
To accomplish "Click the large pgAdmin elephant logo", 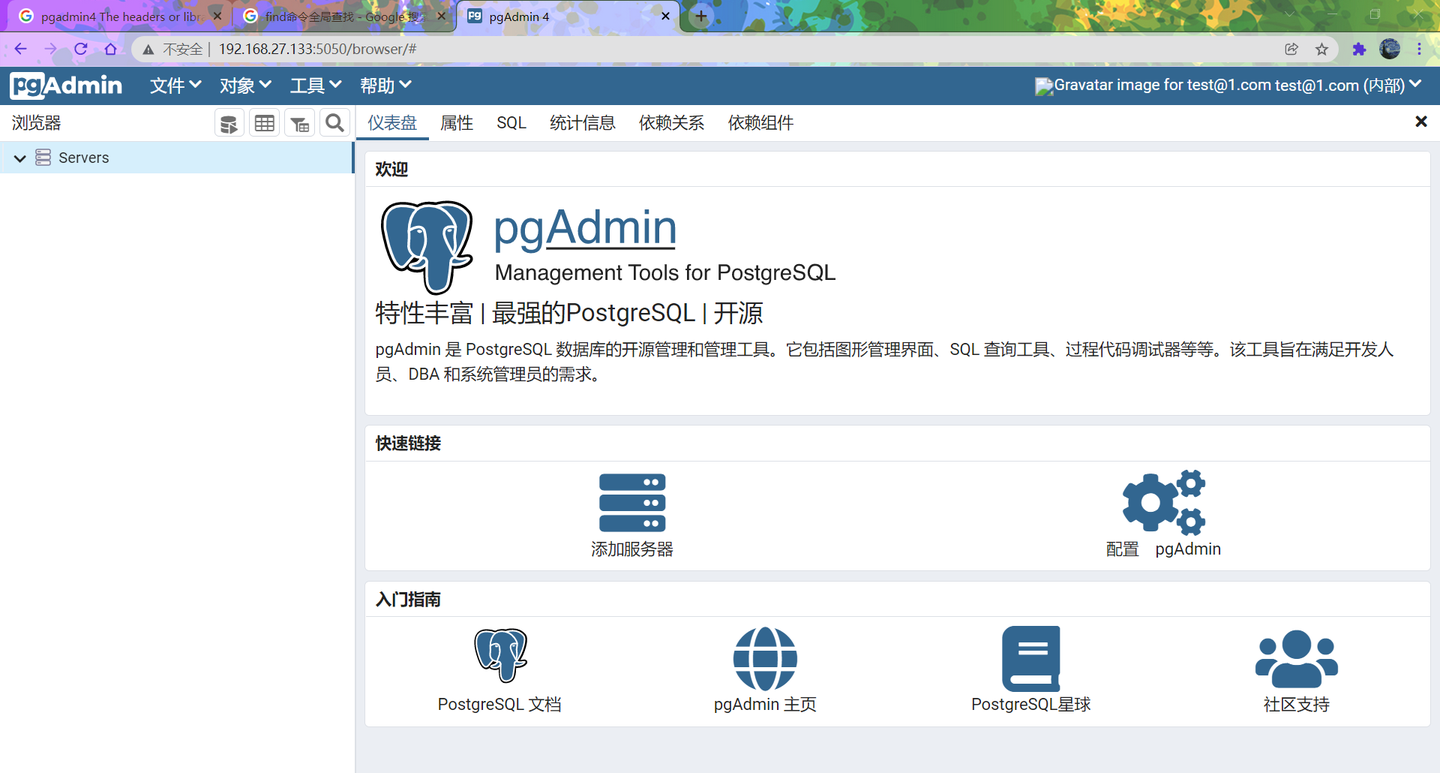I will (x=427, y=247).
